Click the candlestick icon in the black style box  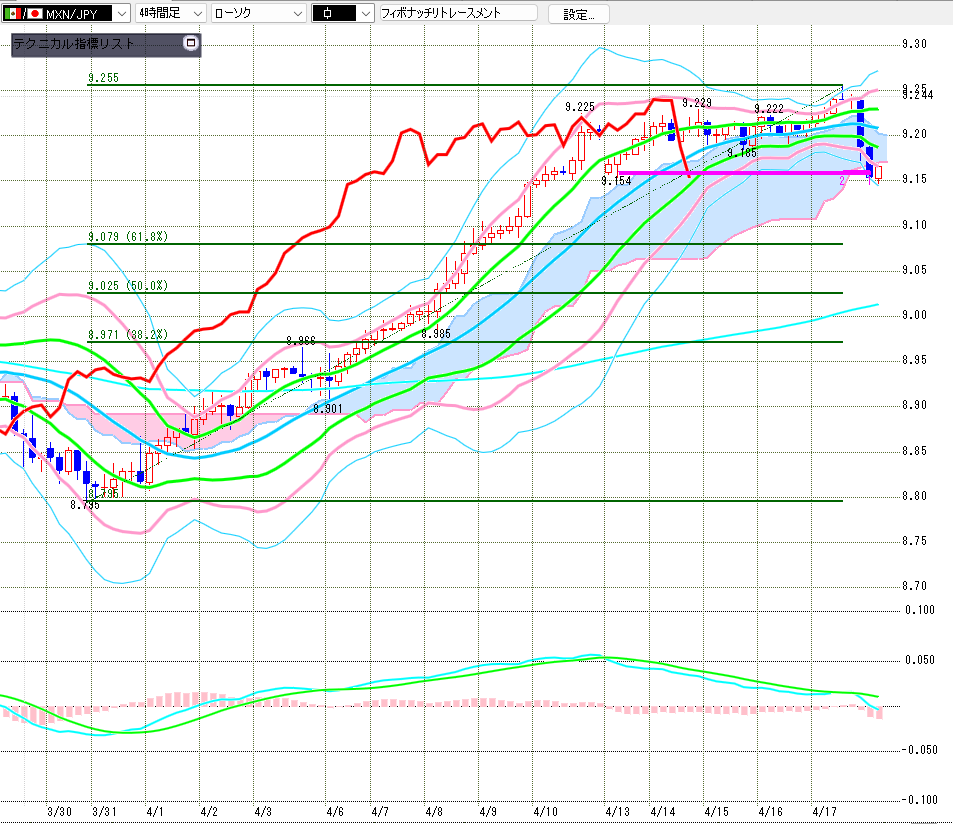coord(332,13)
